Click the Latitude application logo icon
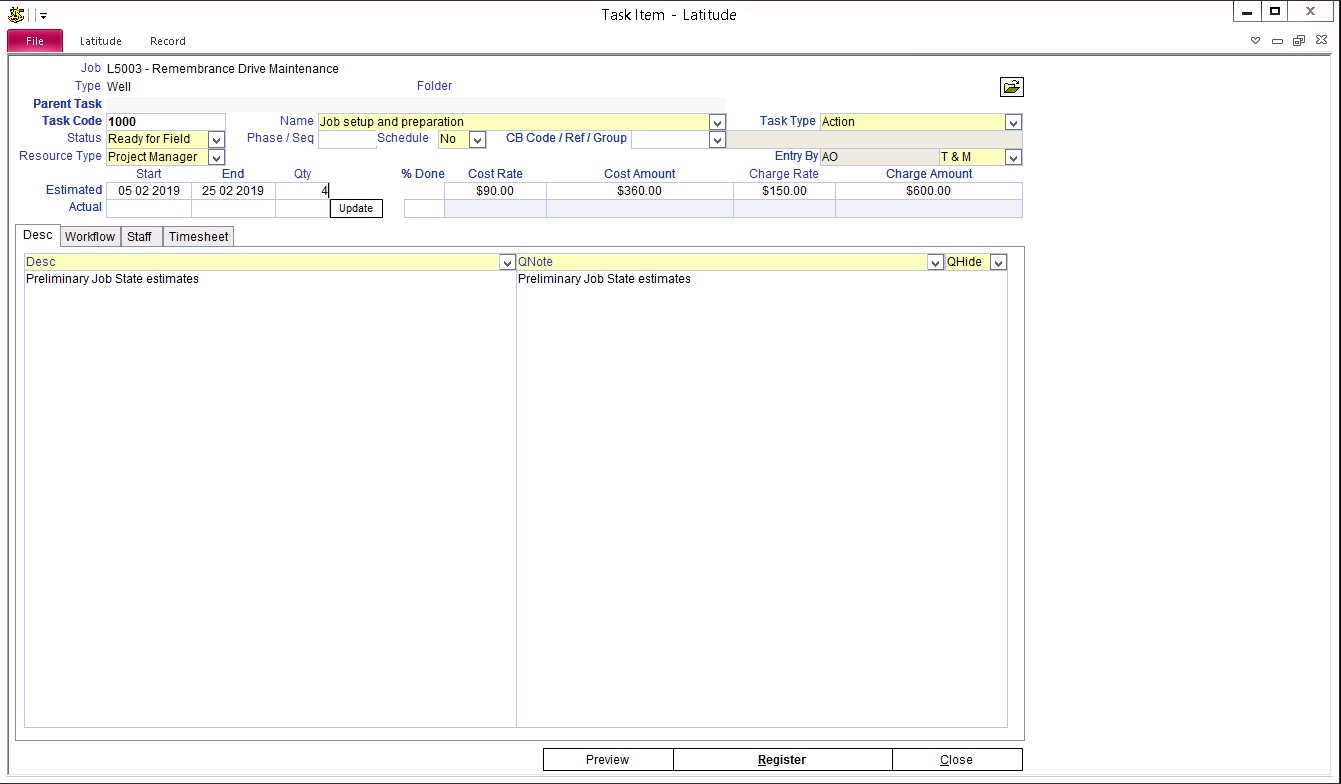This screenshot has width=1341, height=784. pos(16,15)
